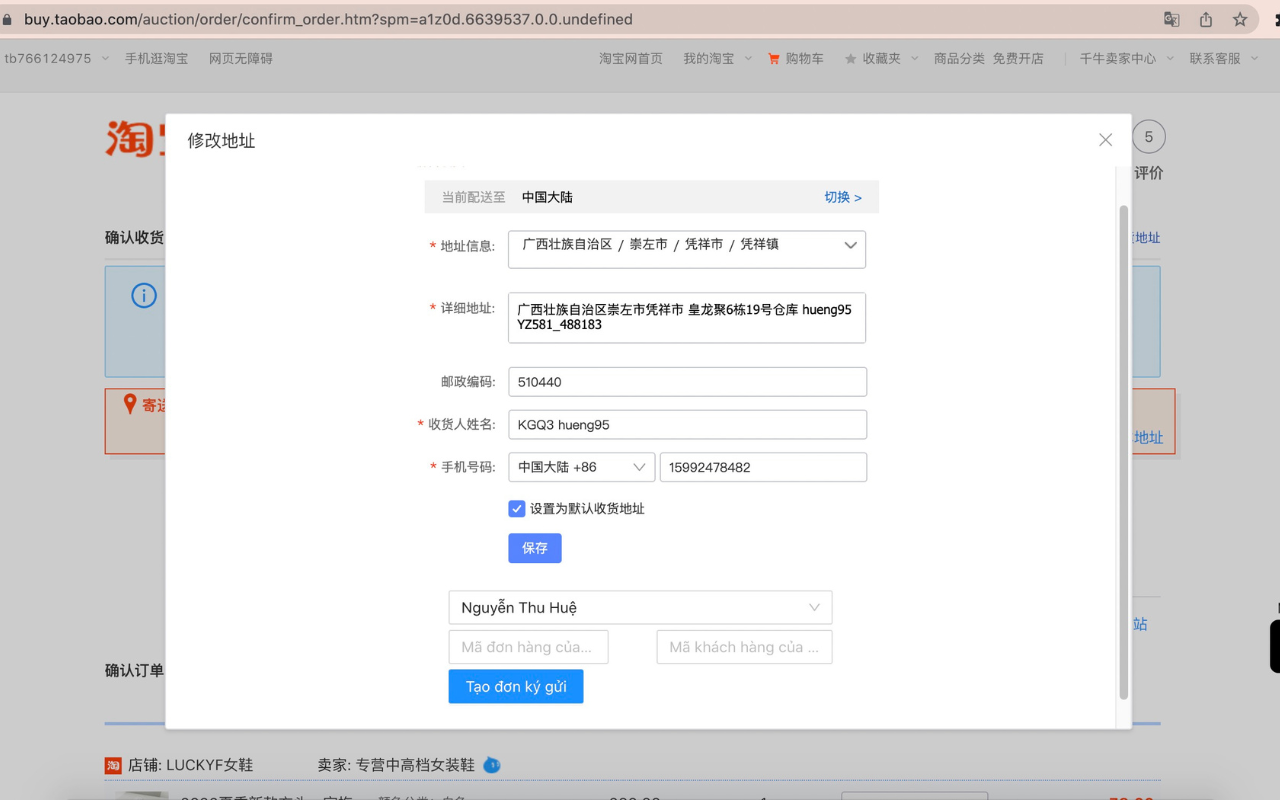Open 商品分类 link
This screenshot has width=1280, height=800.
tap(959, 59)
